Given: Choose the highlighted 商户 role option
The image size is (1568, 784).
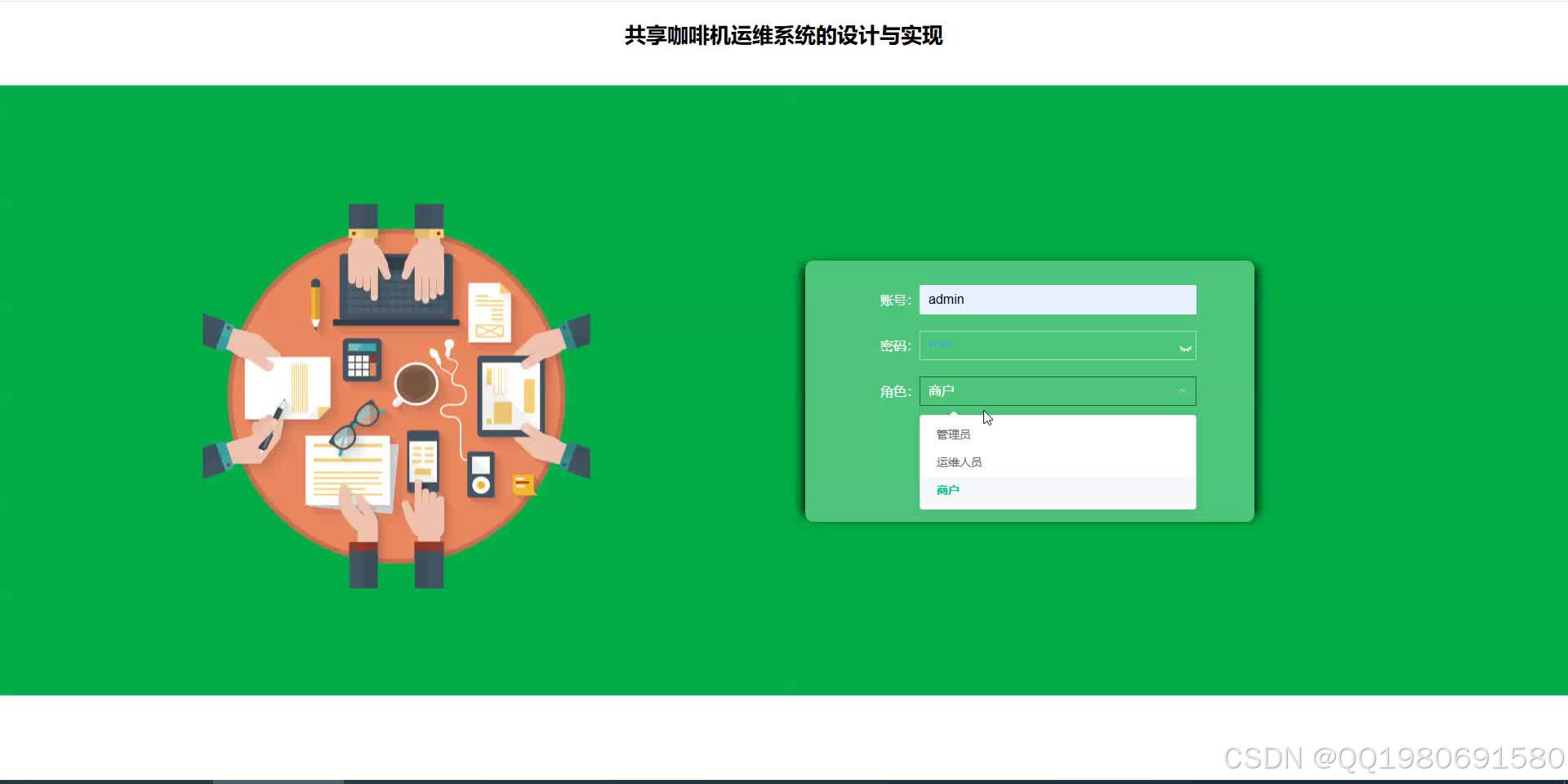Looking at the screenshot, I should click(947, 489).
